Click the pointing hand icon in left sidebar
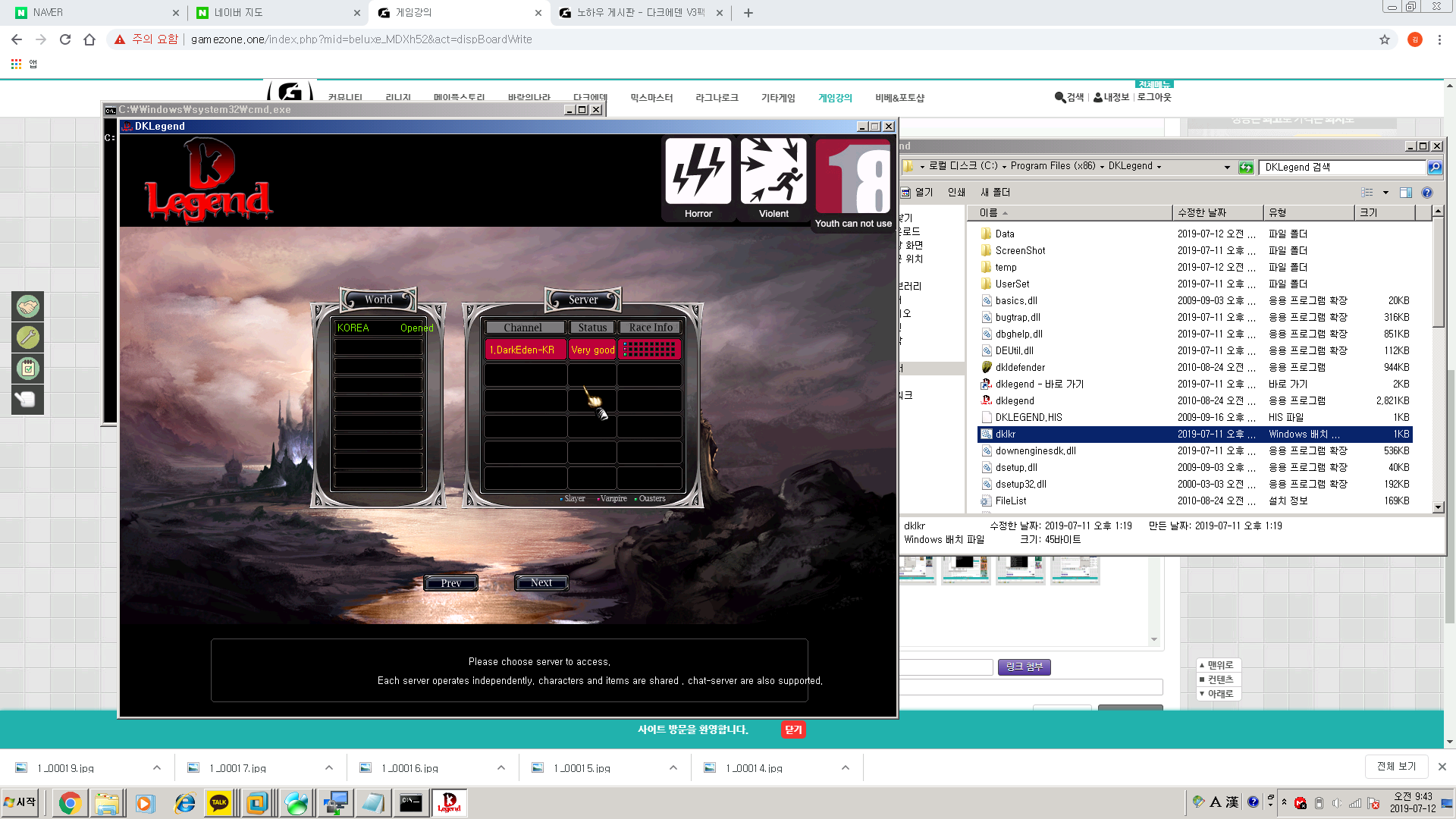Viewport: 1456px width, 819px height. click(x=28, y=400)
